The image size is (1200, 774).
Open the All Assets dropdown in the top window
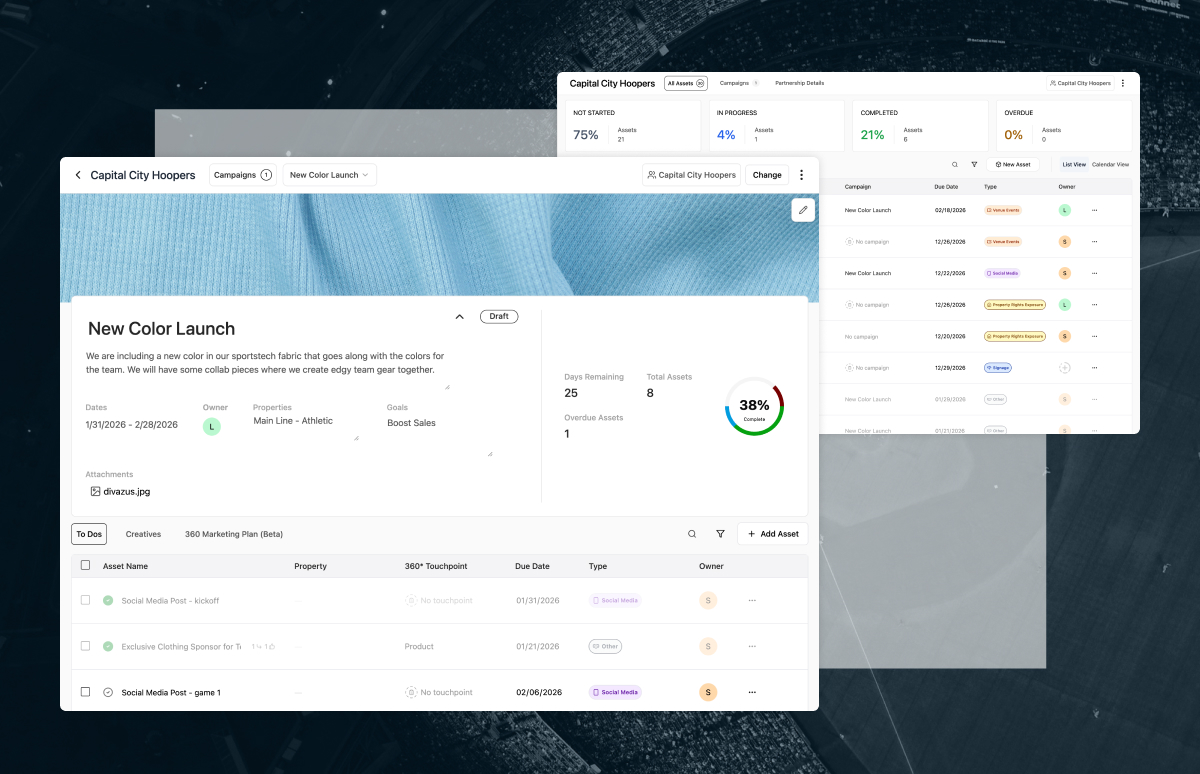(685, 83)
